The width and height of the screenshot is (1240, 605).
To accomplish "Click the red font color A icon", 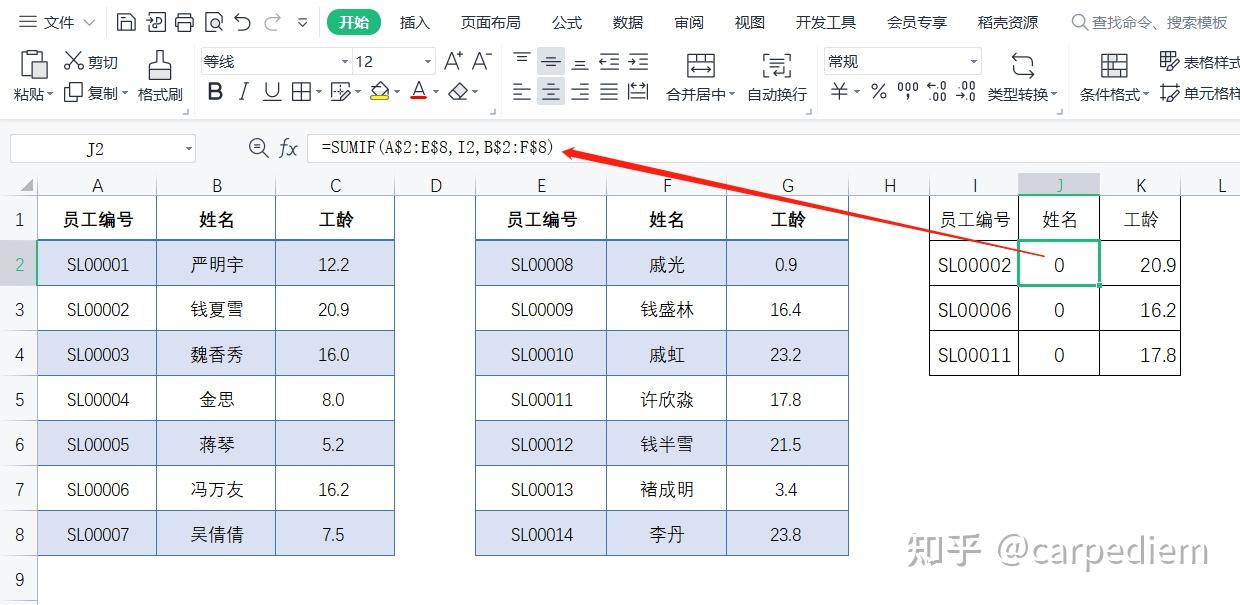I will pos(418,93).
